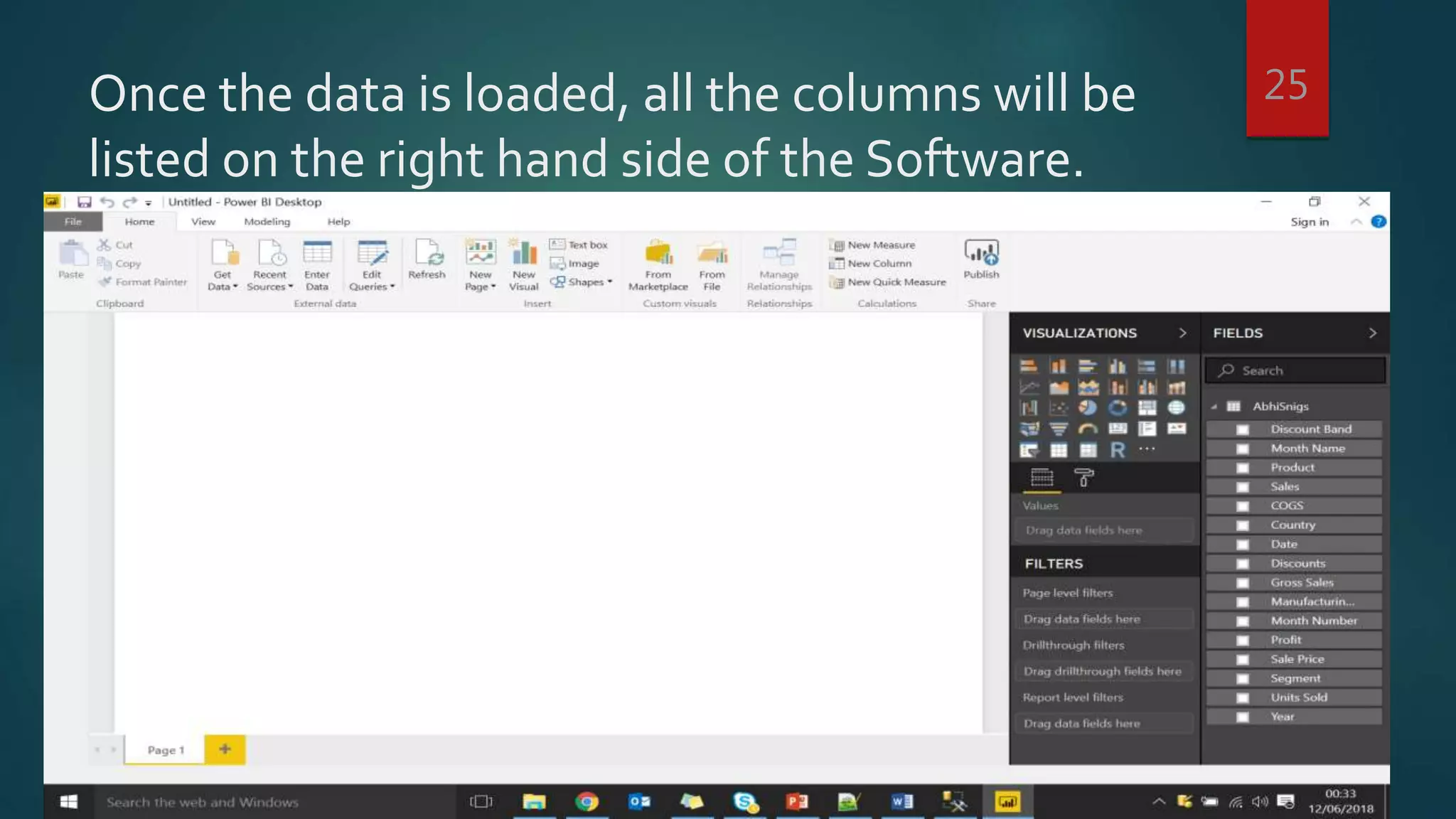The height and width of the screenshot is (819, 1456).
Task: Collapse the ribbon with caret
Action: pos(1356,222)
